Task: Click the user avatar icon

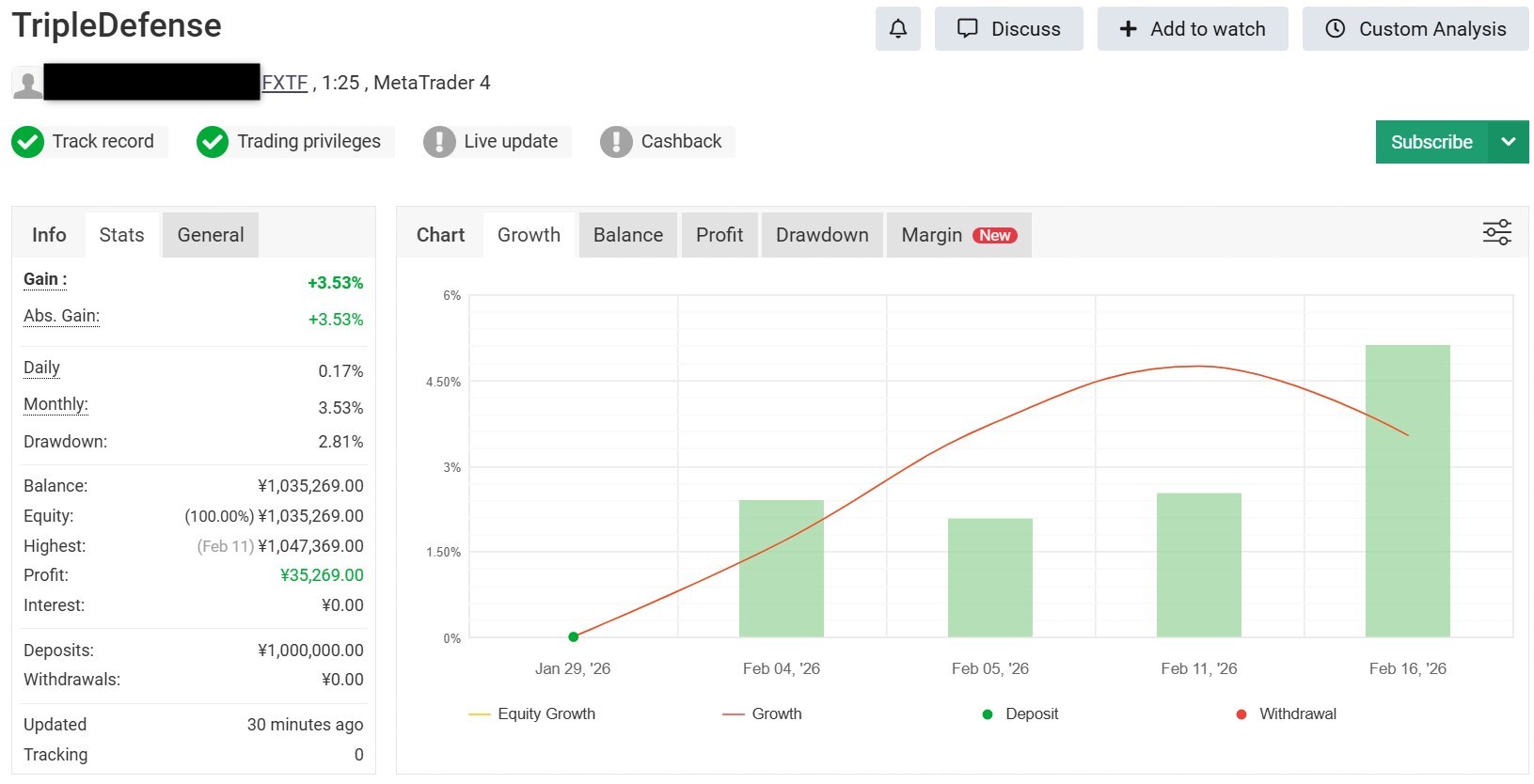Action: (27, 84)
